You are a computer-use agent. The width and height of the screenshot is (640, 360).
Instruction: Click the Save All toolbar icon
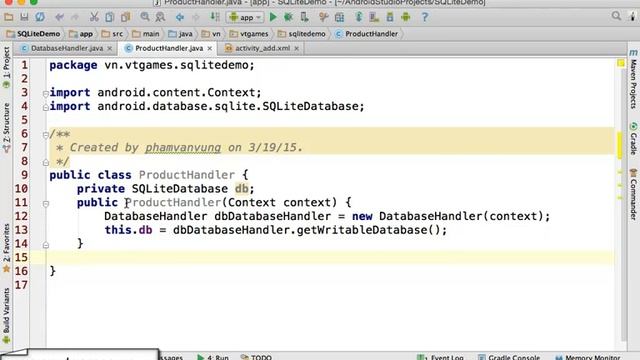click(24, 17)
